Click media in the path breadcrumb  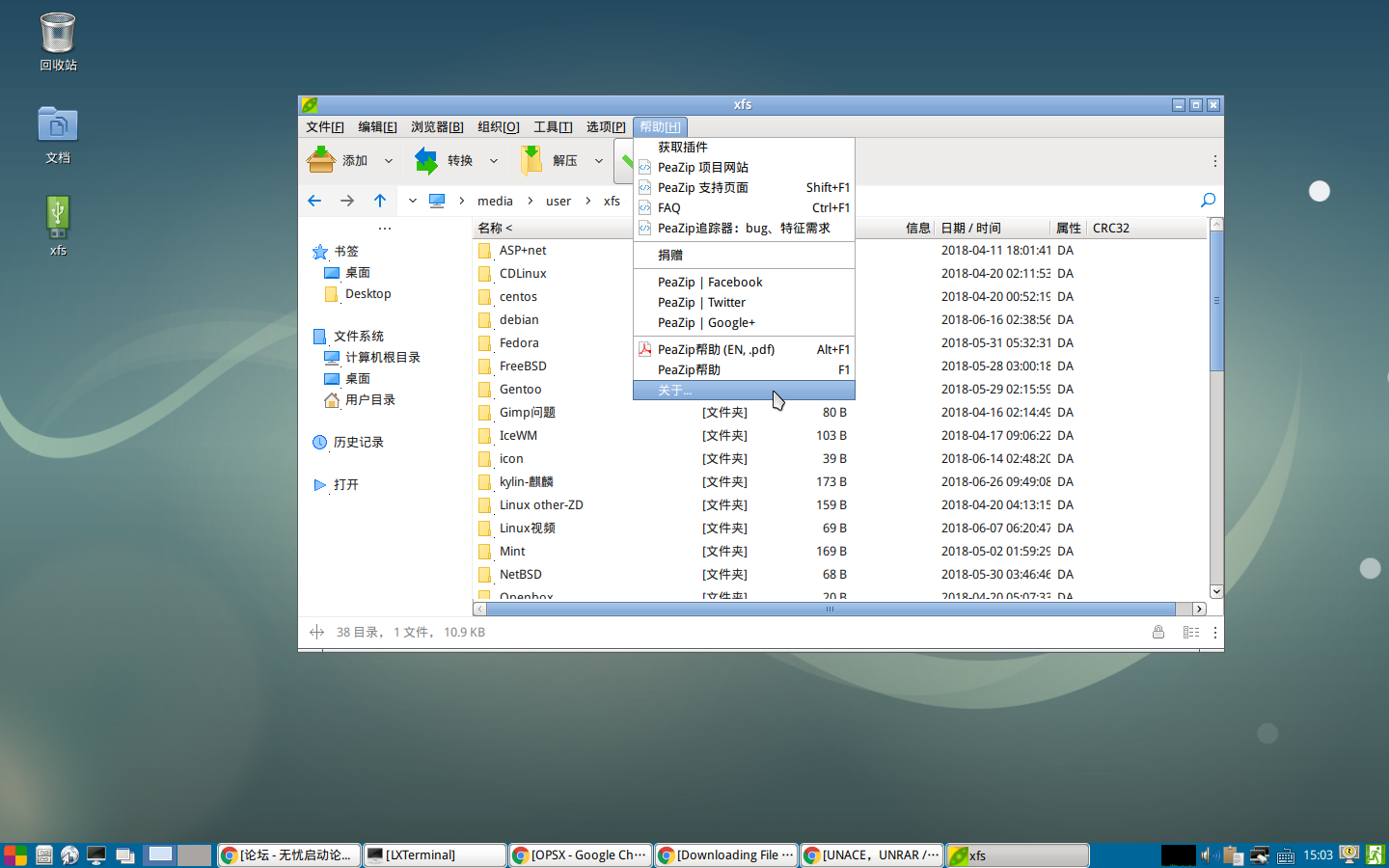(x=495, y=201)
